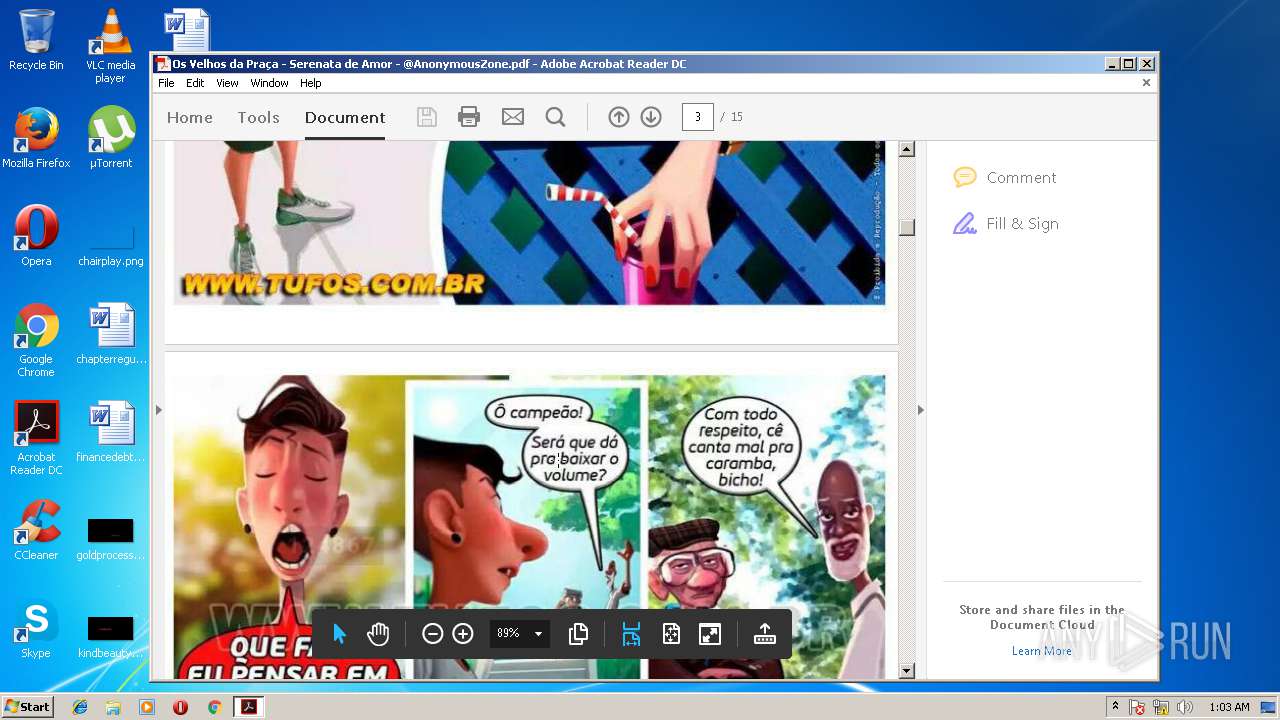Open Recycle Bin desktop icon
This screenshot has height=720, width=1280.
[x=36, y=41]
